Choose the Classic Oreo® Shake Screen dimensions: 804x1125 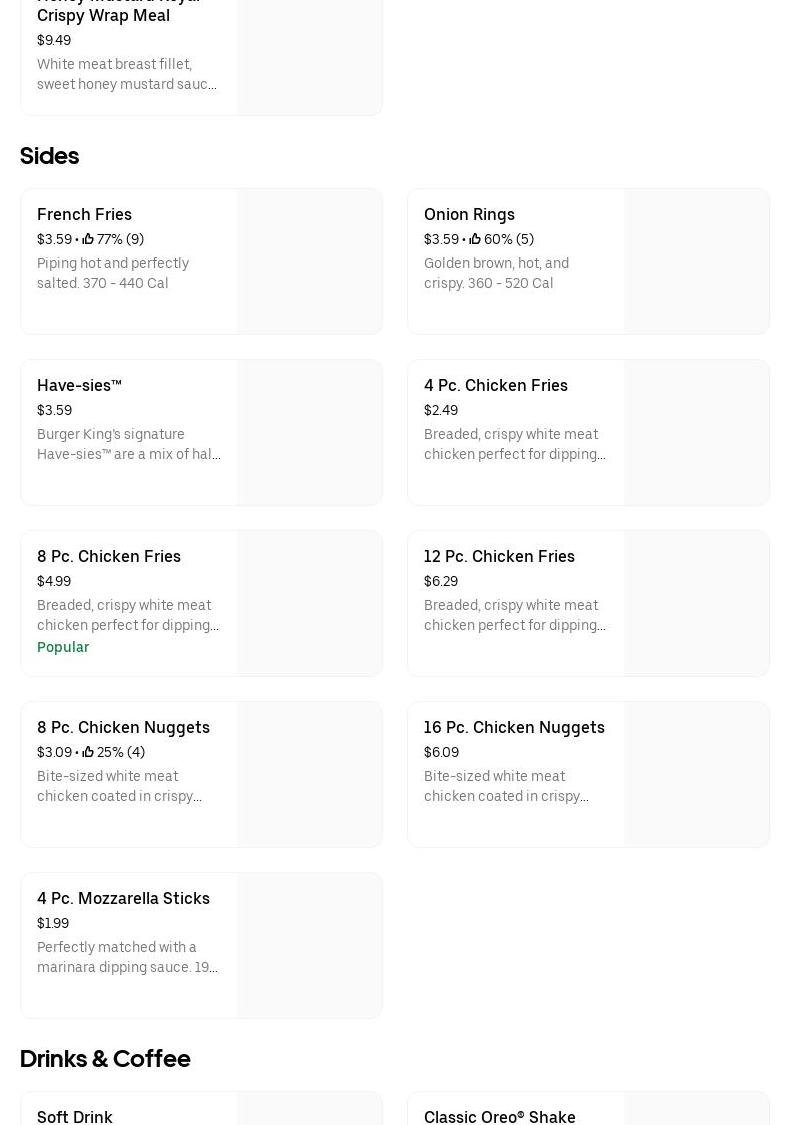(x=500, y=1116)
